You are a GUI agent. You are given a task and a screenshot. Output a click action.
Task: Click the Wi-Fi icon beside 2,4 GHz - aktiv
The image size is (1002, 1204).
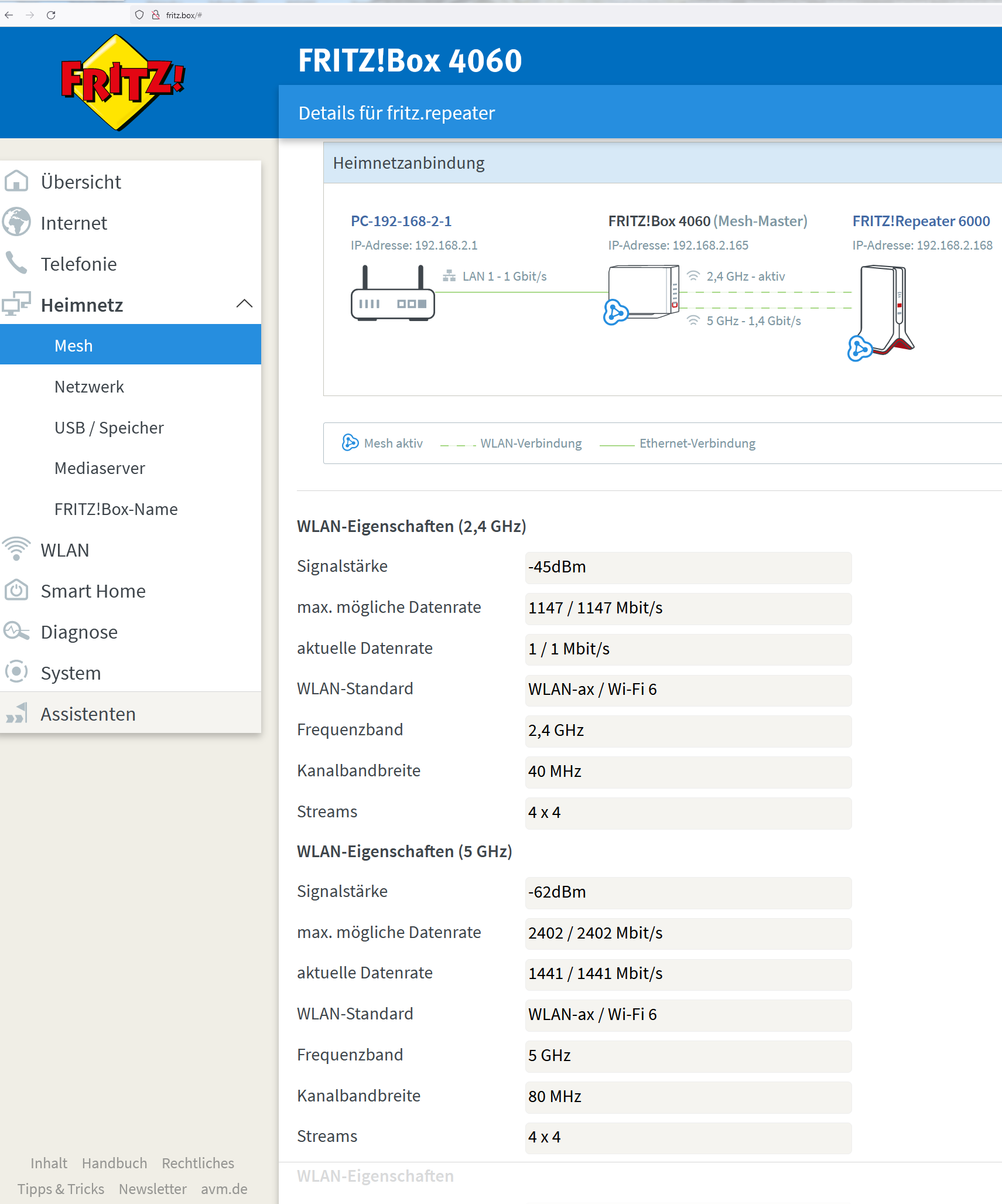(693, 276)
